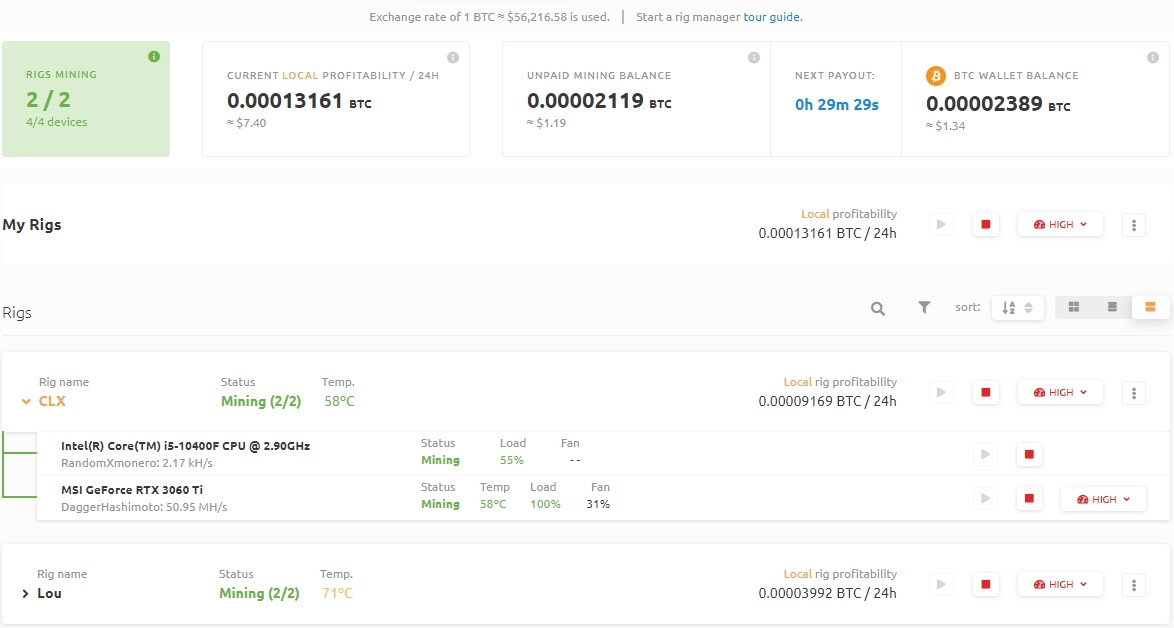Click Lou Mining (2/2) status

click(x=259, y=593)
